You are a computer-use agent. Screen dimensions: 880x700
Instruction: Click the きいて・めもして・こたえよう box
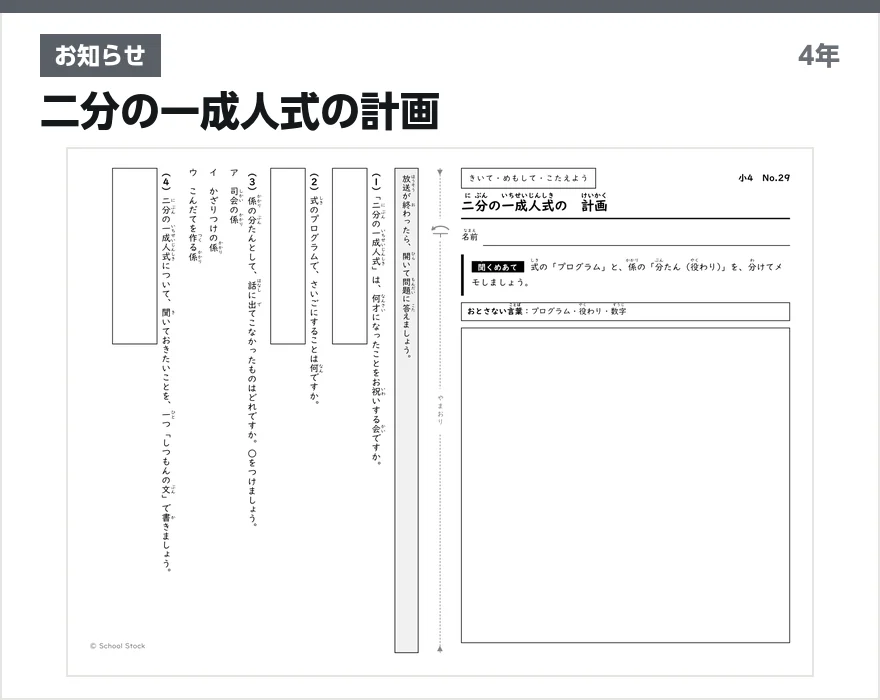point(528,178)
